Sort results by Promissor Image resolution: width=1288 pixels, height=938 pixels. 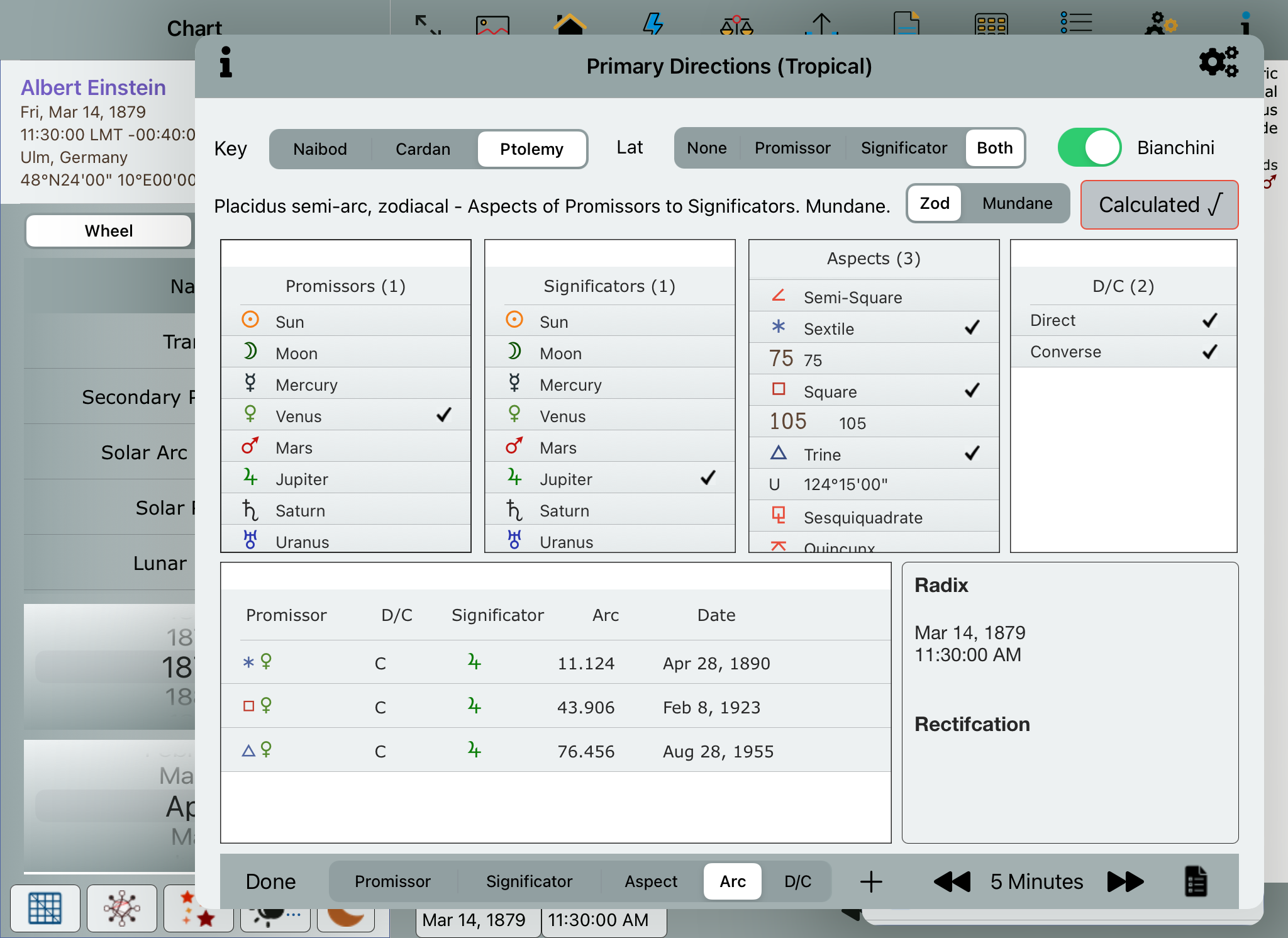pyautogui.click(x=392, y=881)
